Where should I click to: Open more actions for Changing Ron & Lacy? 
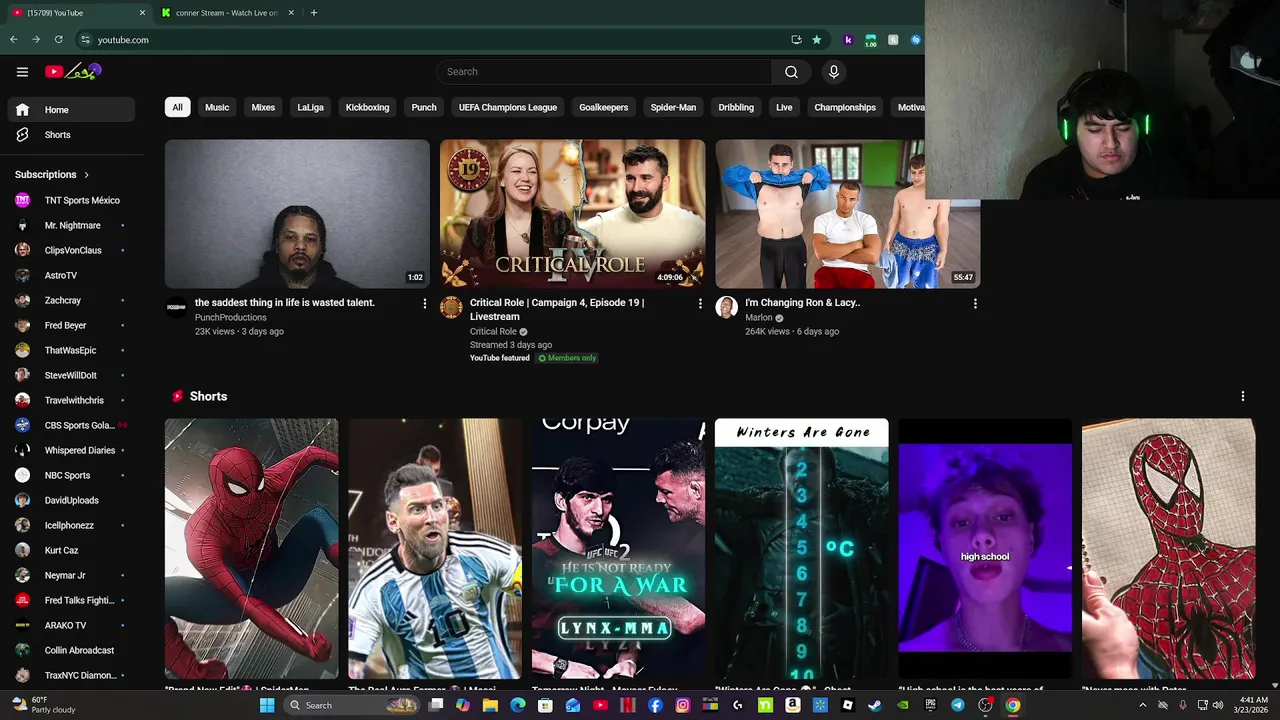click(x=975, y=303)
